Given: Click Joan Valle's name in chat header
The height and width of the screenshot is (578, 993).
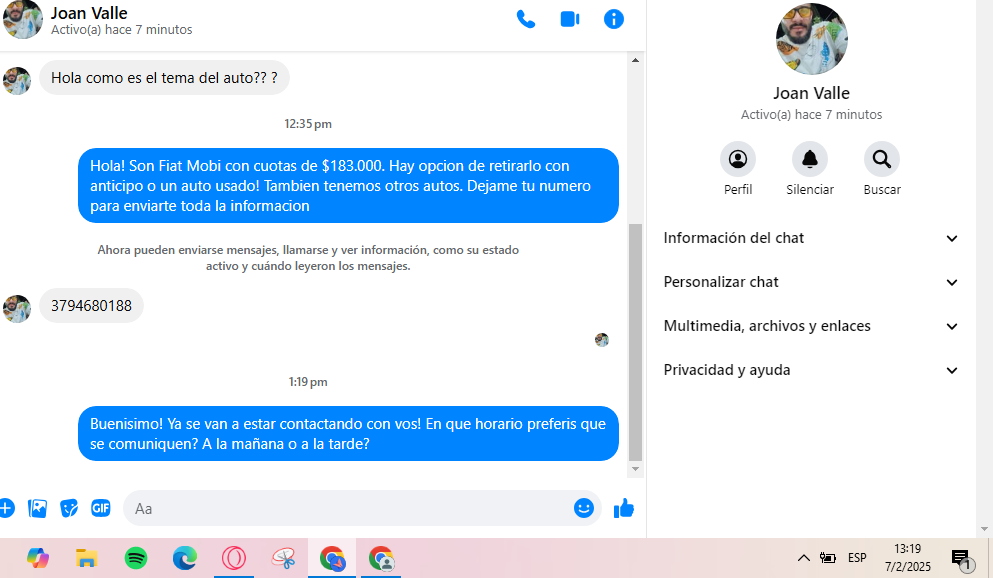Looking at the screenshot, I should 89,13.
